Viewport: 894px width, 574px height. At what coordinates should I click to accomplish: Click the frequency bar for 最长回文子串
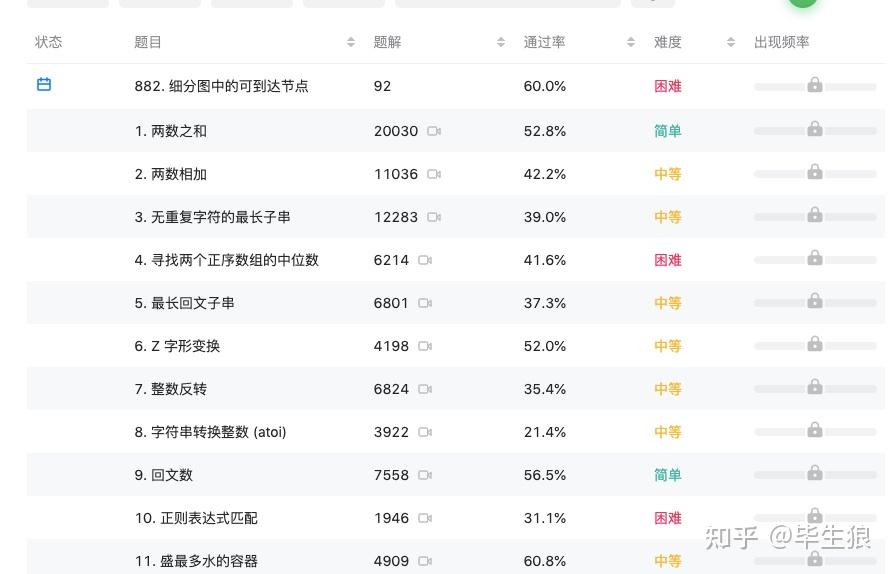815,303
